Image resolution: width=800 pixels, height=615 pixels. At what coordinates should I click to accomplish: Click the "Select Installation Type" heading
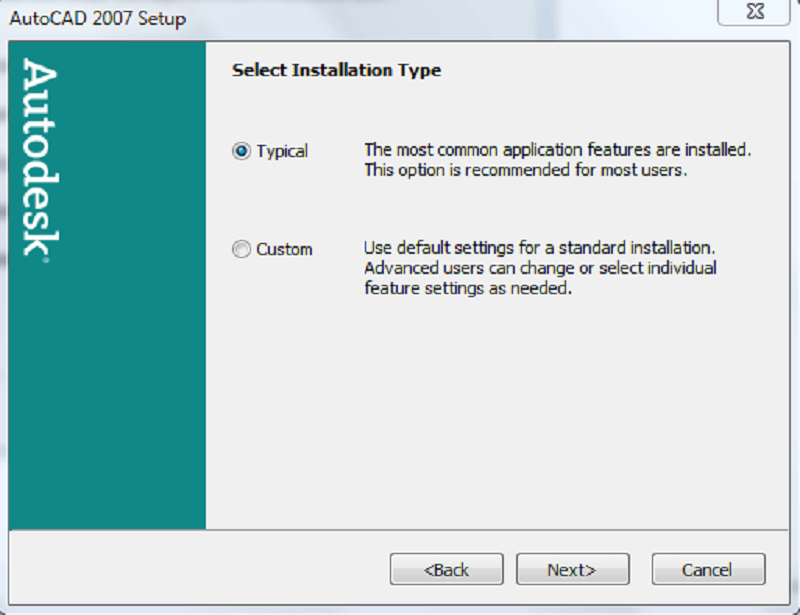point(336,70)
